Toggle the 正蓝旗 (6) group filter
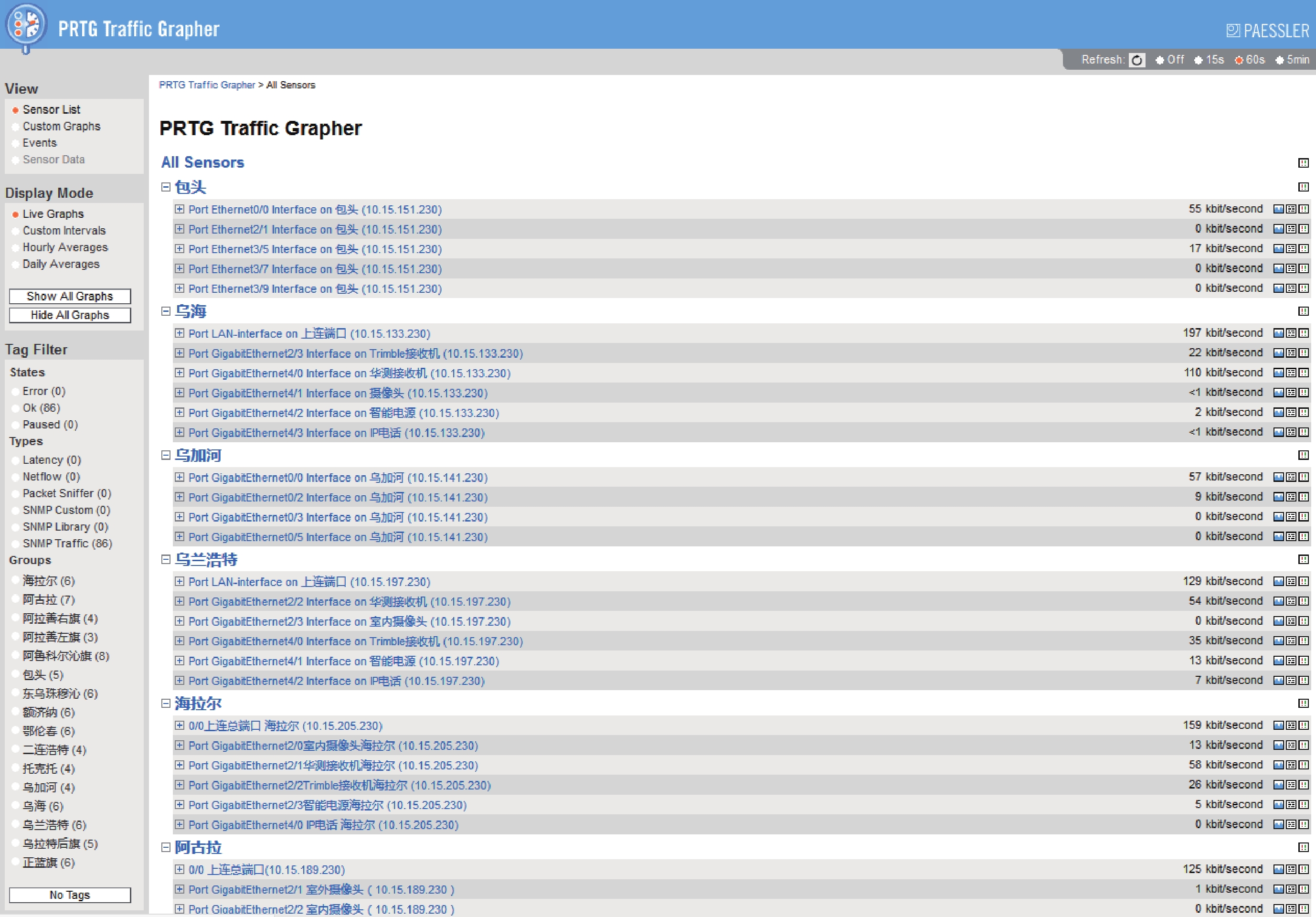The height and width of the screenshot is (917, 1316). pos(49,863)
